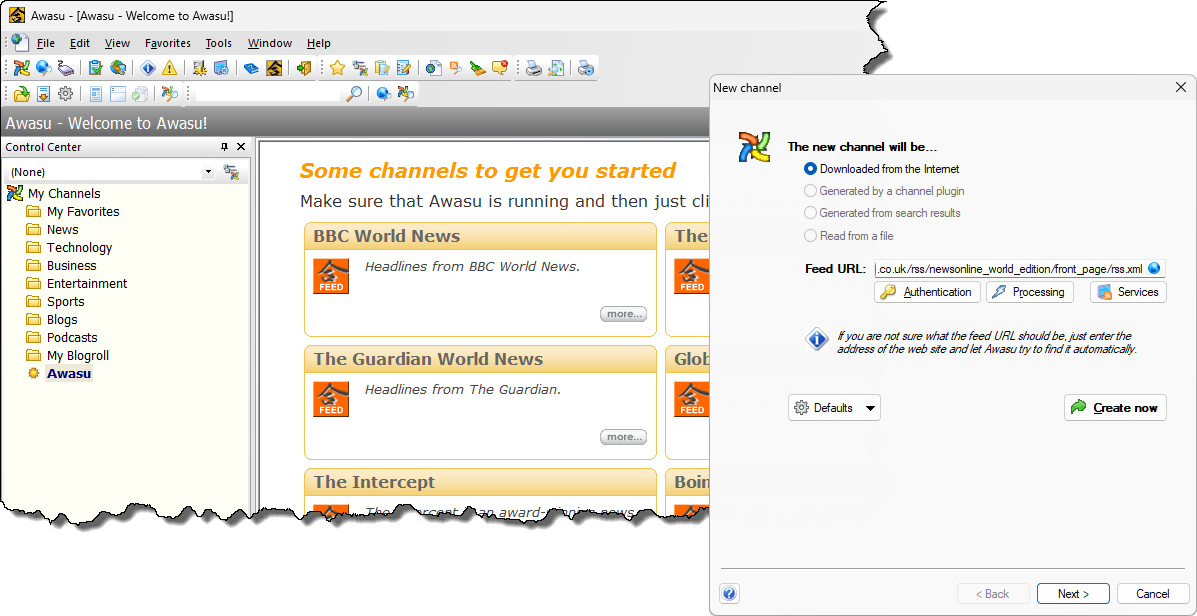
Task: Click the globe icon inside Feed URL field
Action: point(1154,269)
